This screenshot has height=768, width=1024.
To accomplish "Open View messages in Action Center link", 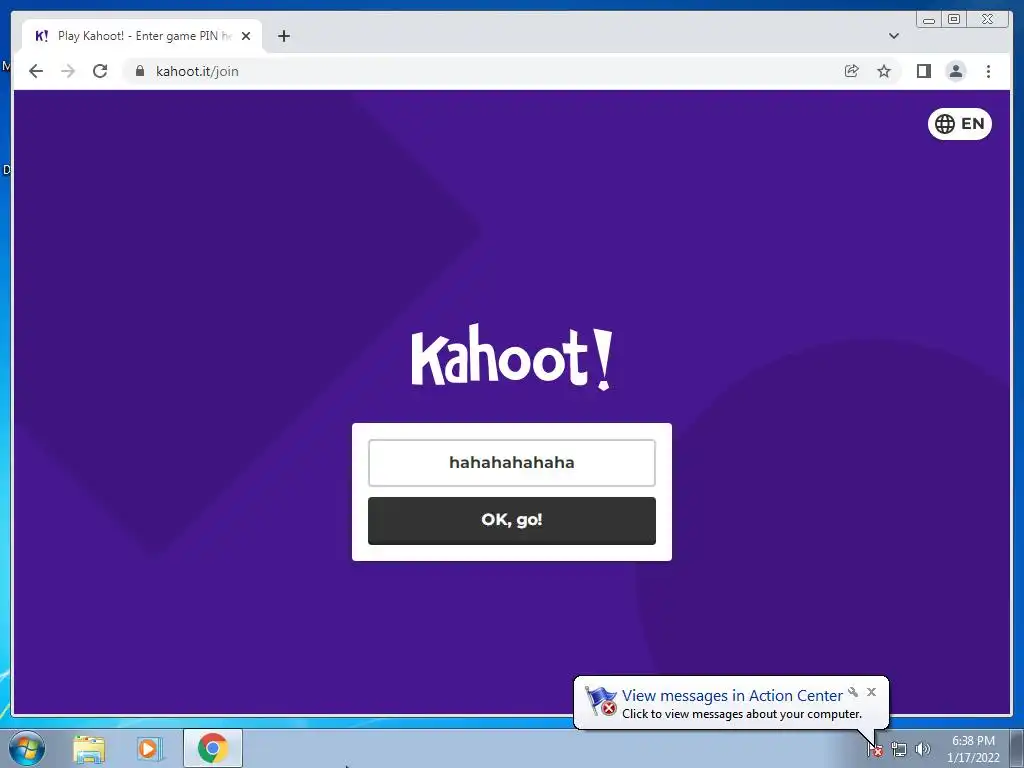I will coord(732,696).
